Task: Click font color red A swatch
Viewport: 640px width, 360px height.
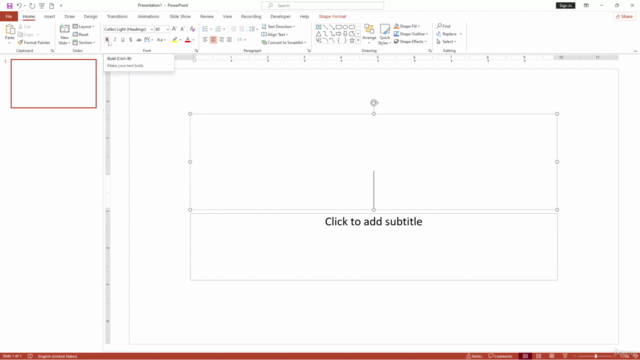Action: coord(188,40)
